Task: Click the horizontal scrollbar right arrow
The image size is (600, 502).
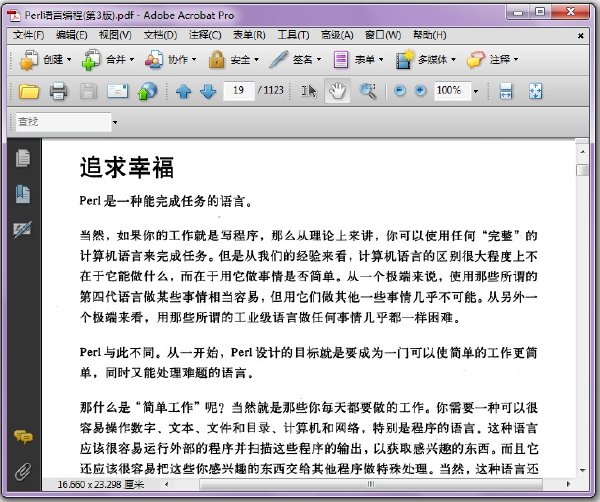Action: (568, 484)
